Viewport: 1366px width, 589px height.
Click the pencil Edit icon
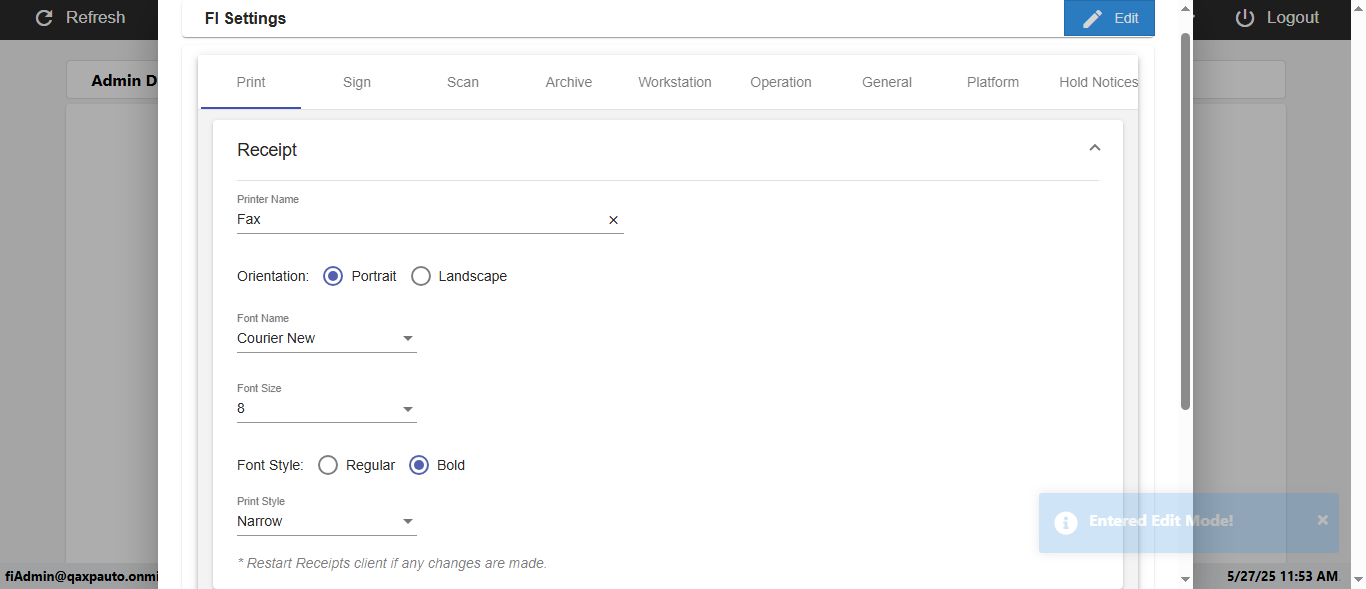click(1093, 18)
